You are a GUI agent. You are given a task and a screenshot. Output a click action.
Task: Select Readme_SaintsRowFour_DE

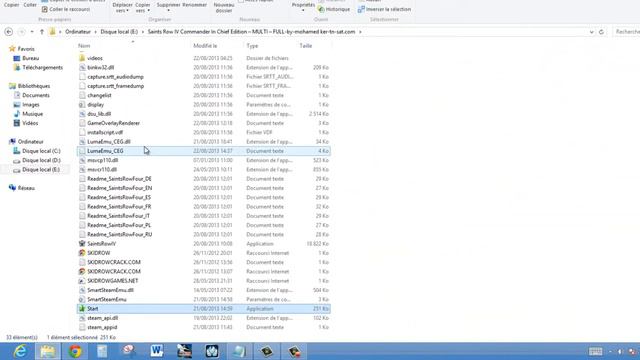pos(119,179)
